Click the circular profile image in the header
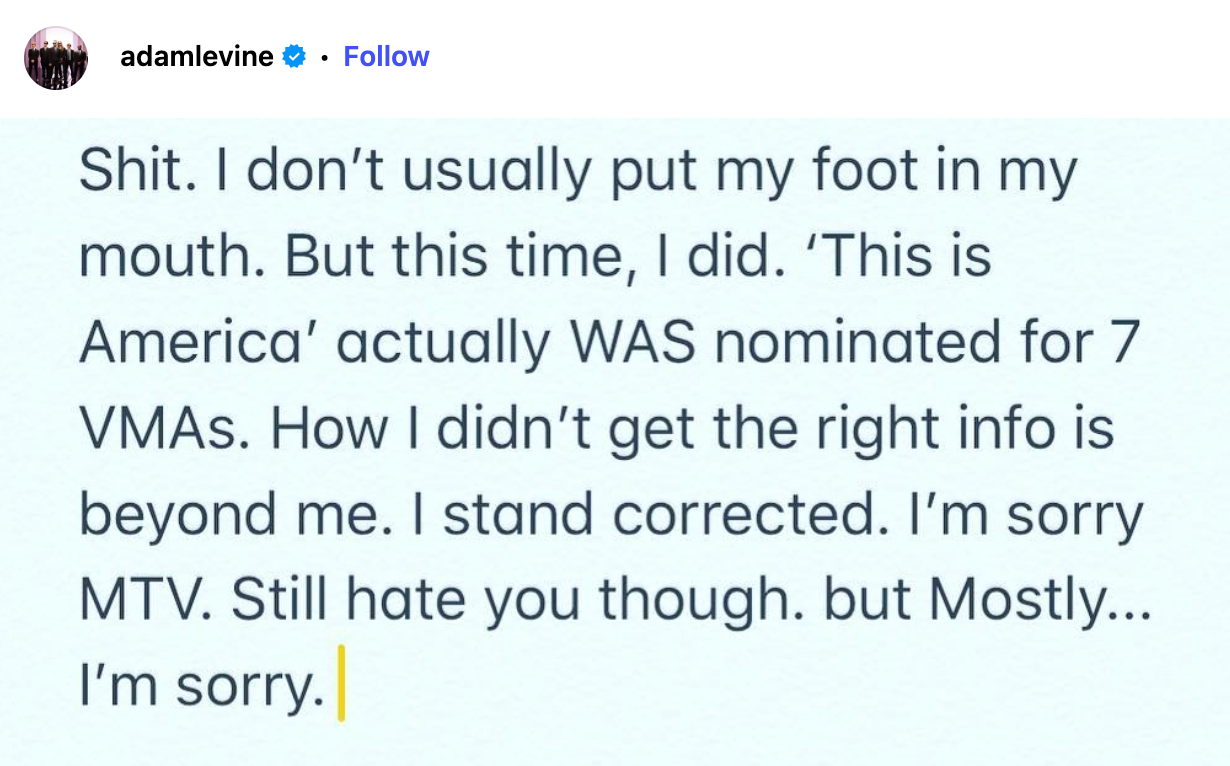Screen dimensions: 1230x766 pos(57,57)
